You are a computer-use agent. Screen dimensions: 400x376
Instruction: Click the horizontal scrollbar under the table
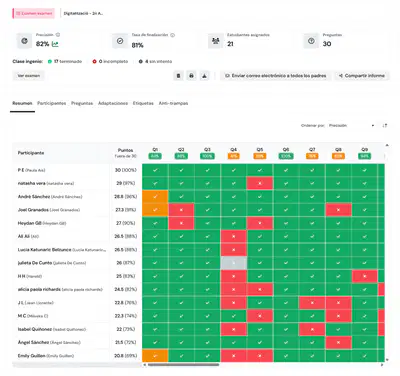184,365
